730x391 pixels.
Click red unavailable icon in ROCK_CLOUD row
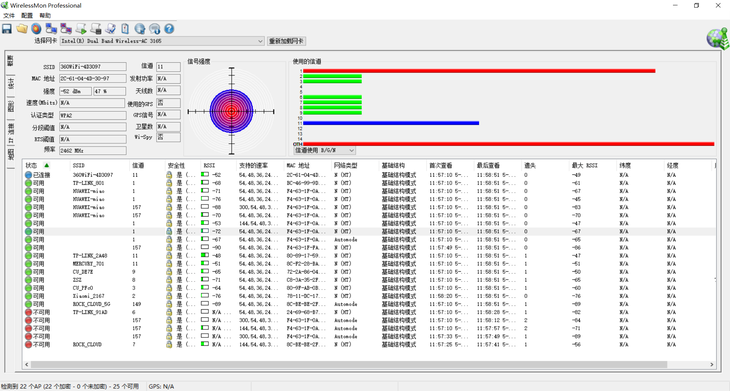point(28,344)
